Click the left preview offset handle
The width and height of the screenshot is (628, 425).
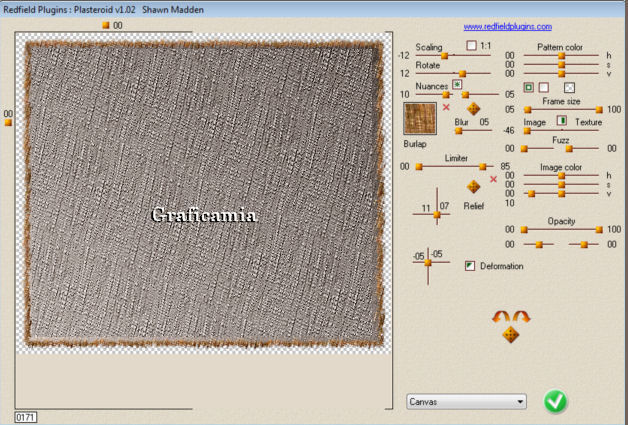pyautogui.click(x=8, y=123)
